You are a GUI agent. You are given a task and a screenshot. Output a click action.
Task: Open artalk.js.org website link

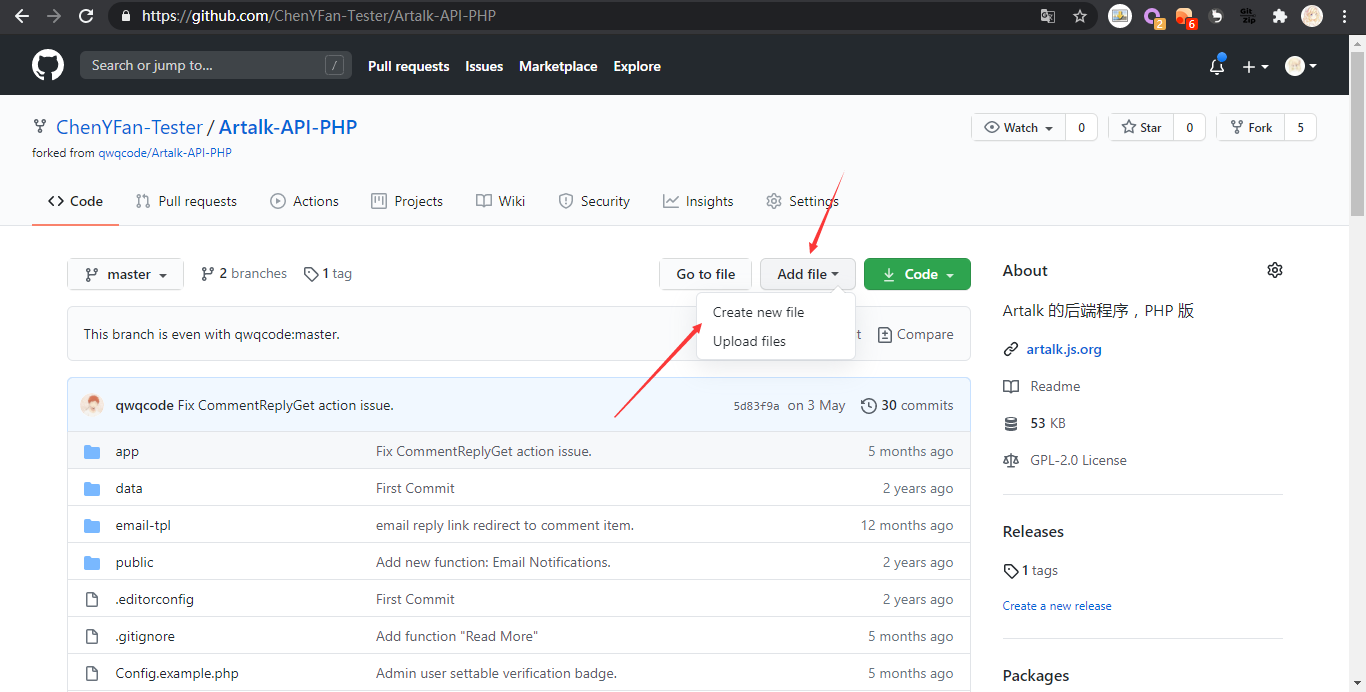coord(1064,349)
